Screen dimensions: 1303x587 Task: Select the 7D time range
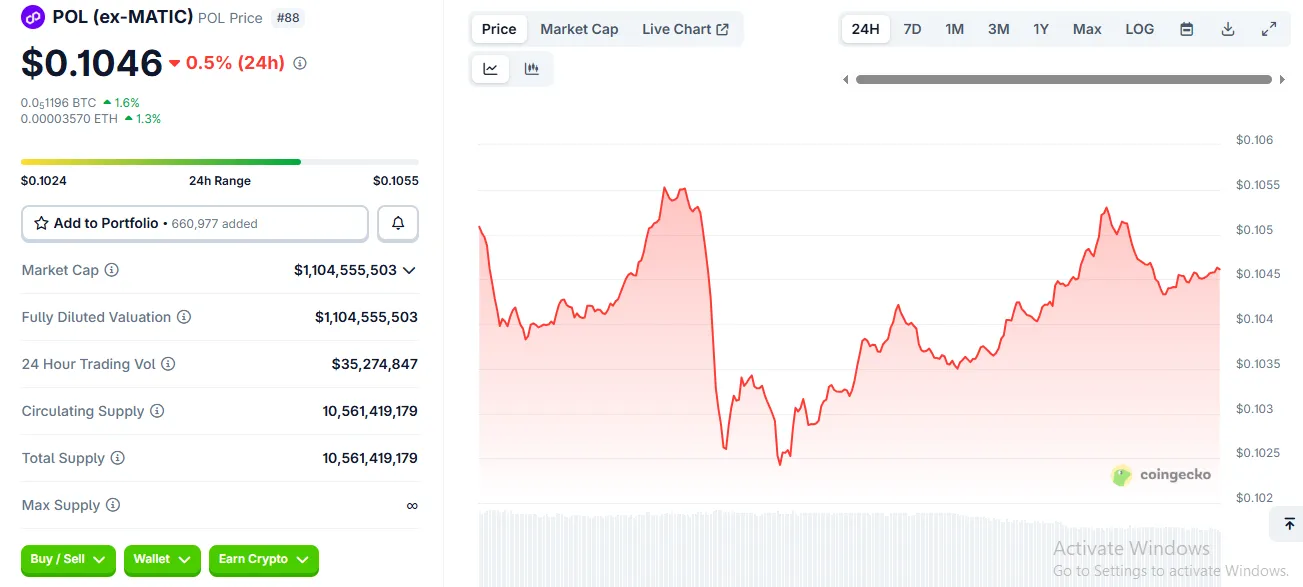(x=911, y=29)
